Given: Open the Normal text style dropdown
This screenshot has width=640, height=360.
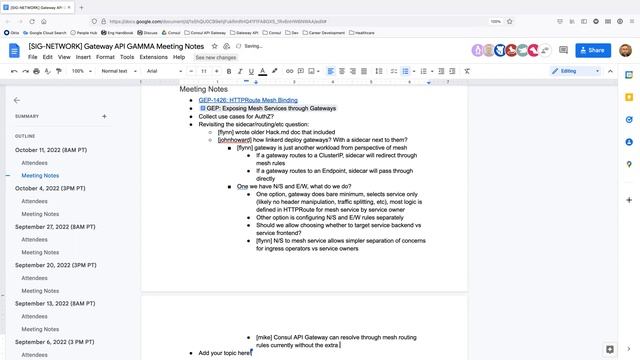Looking at the screenshot, I should coord(119,71).
